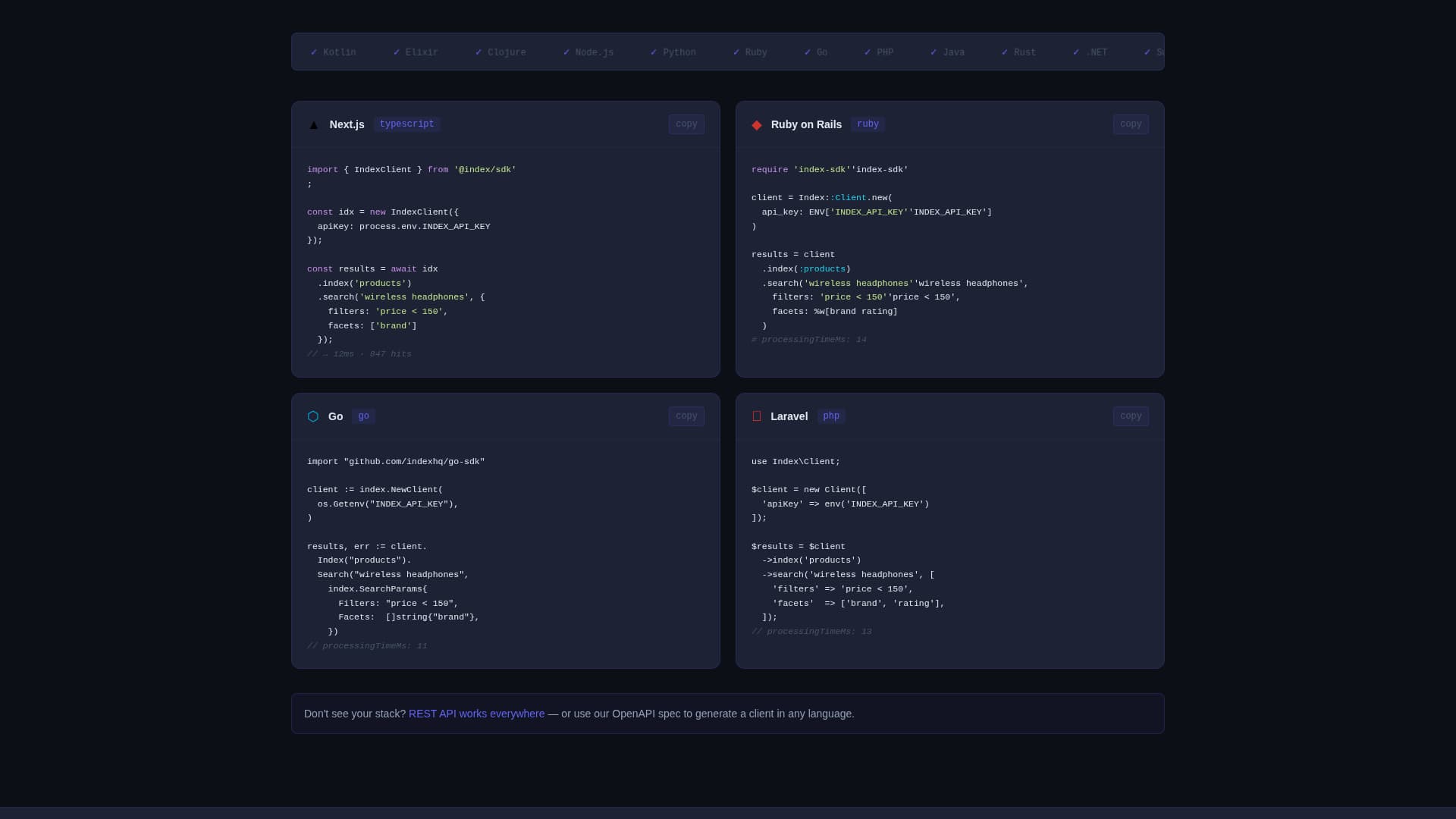The image size is (1456, 819).
Task: Copy the Go code snippet
Action: tap(686, 416)
